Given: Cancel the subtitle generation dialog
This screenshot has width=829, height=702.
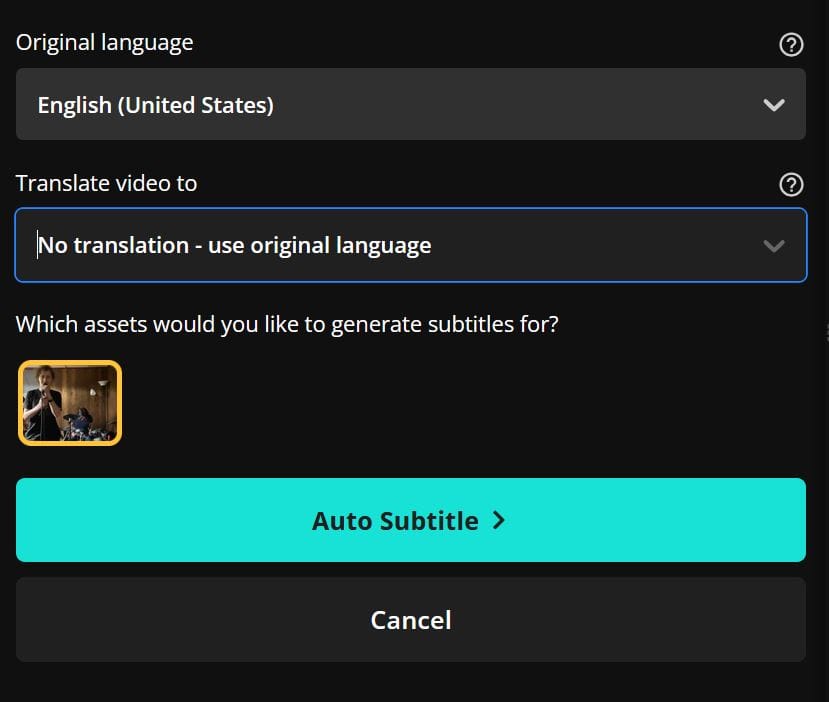Looking at the screenshot, I should pyautogui.click(x=410, y=620).
